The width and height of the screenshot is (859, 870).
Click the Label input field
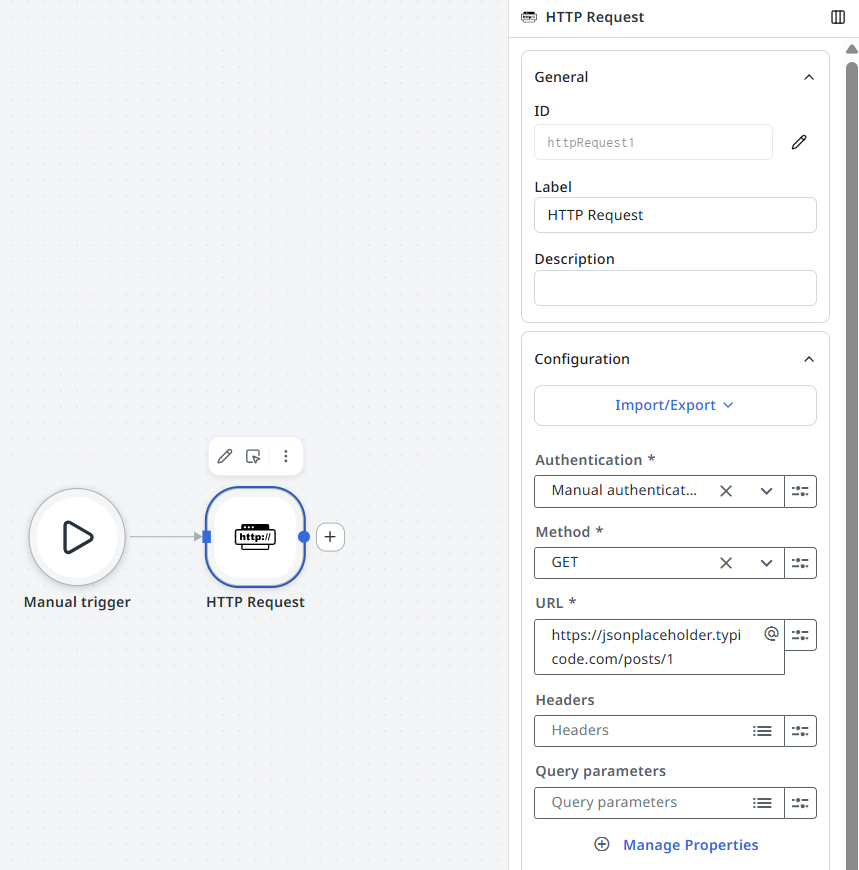pyautogui.click(x=675, y=215)
